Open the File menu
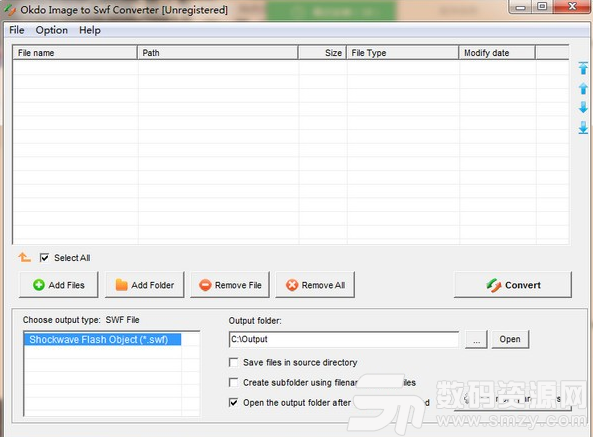 (x=17, y=30)
